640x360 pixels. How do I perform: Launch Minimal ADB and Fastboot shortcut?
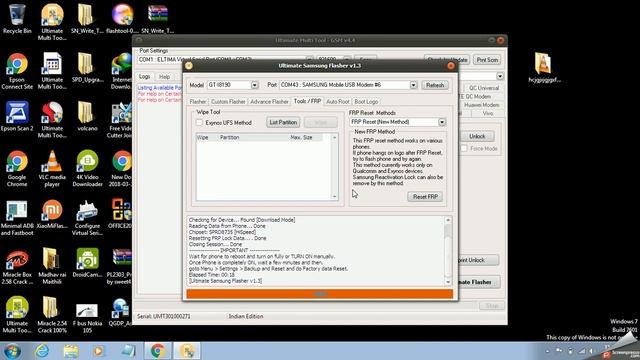pyautogui.click(x=17, y=217)
